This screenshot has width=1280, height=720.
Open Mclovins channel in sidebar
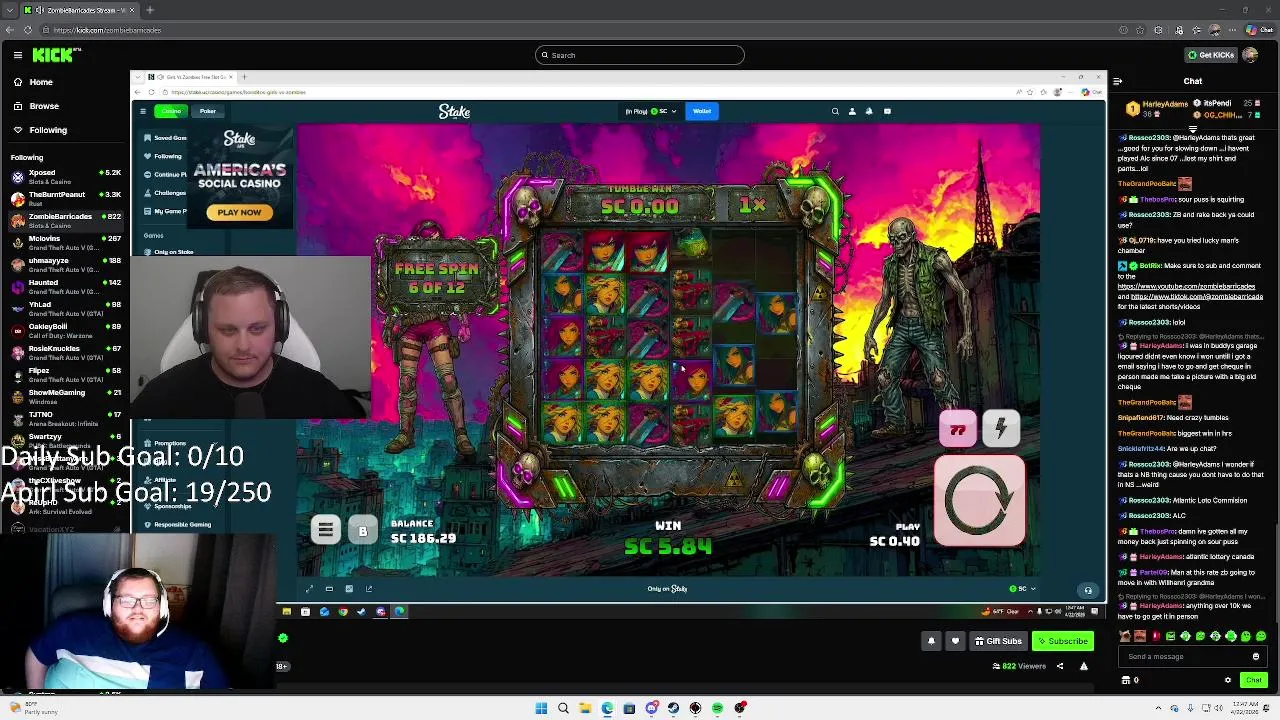[x=65, y=243]
